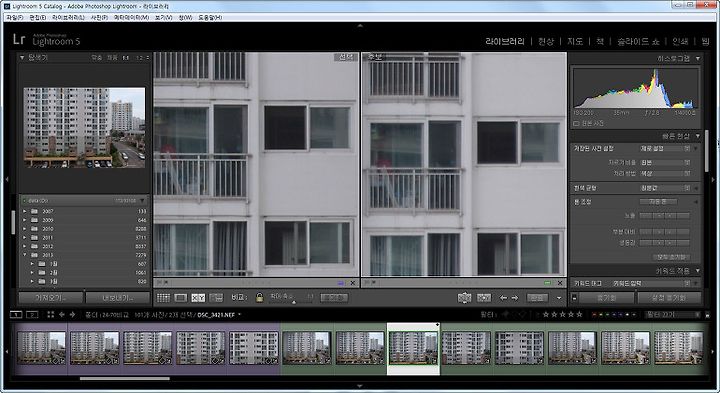The image size is (720, 393).
Task: Toggle Original Photo checkbox under histogram
Action: 576,124
